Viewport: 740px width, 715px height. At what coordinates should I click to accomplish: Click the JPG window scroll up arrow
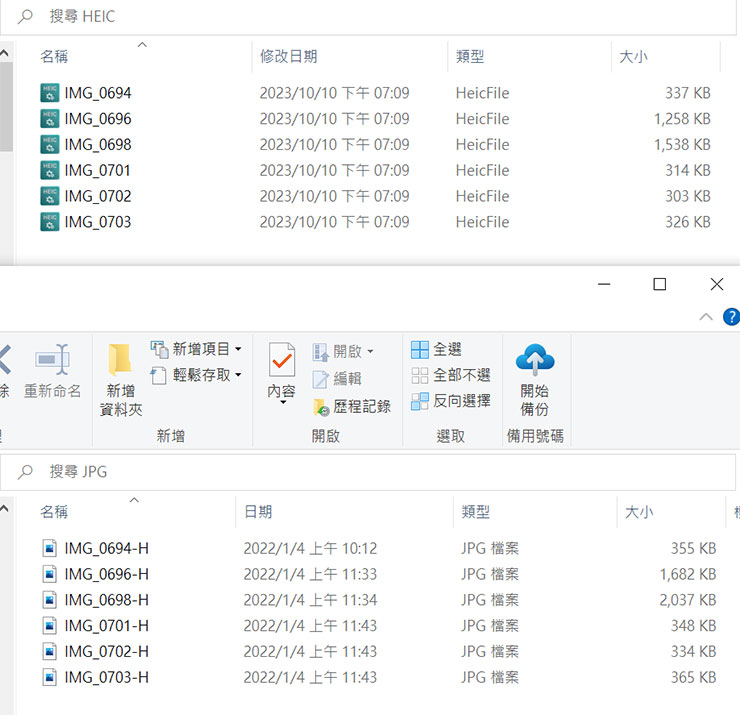[x=5, y=509]
